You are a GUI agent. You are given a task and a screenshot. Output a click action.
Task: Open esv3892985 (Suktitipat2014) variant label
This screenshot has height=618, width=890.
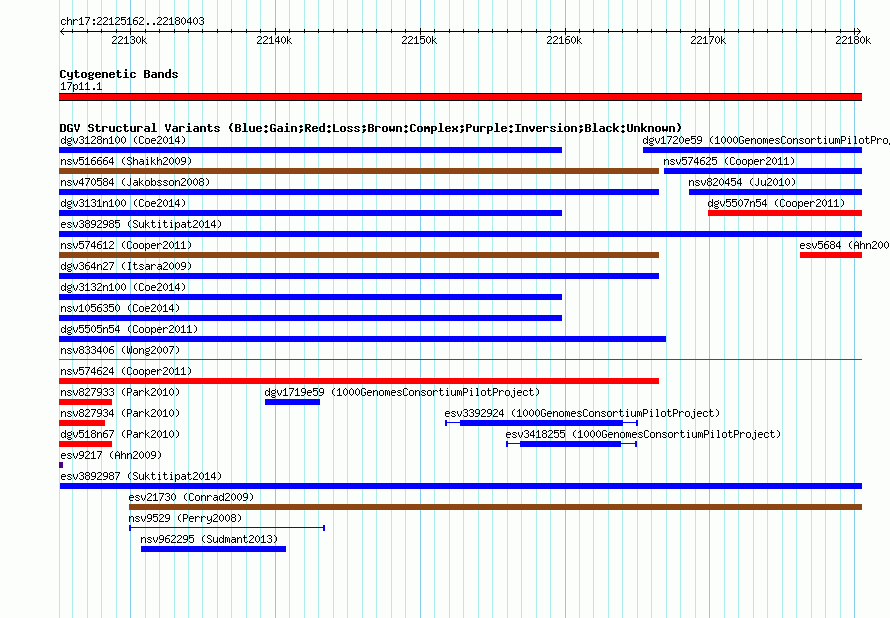pyautogui.click(x=141, y=224)
